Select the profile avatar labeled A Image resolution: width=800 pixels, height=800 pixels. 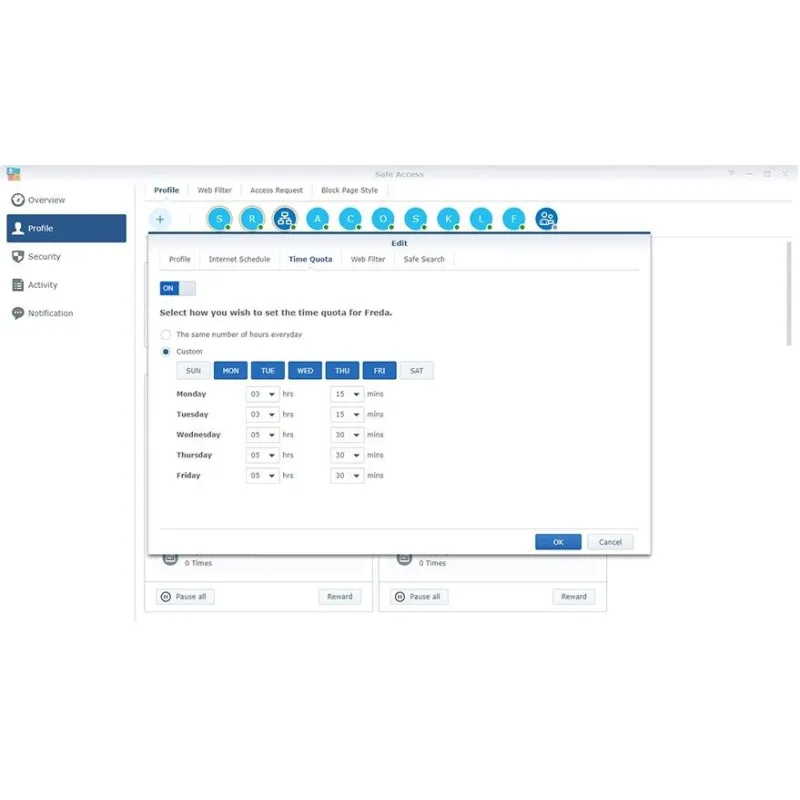[x=317, y=219]
